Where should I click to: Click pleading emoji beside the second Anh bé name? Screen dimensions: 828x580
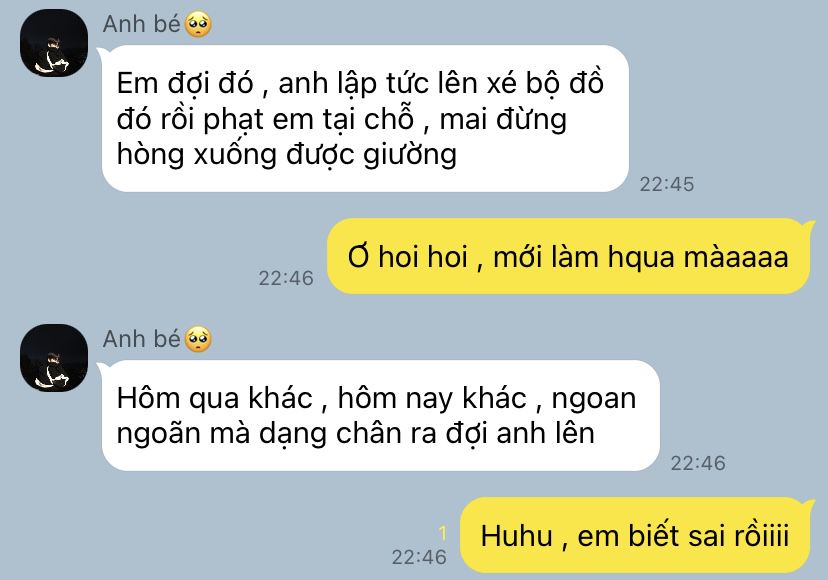pyautogui.click(x=198, y=339)
